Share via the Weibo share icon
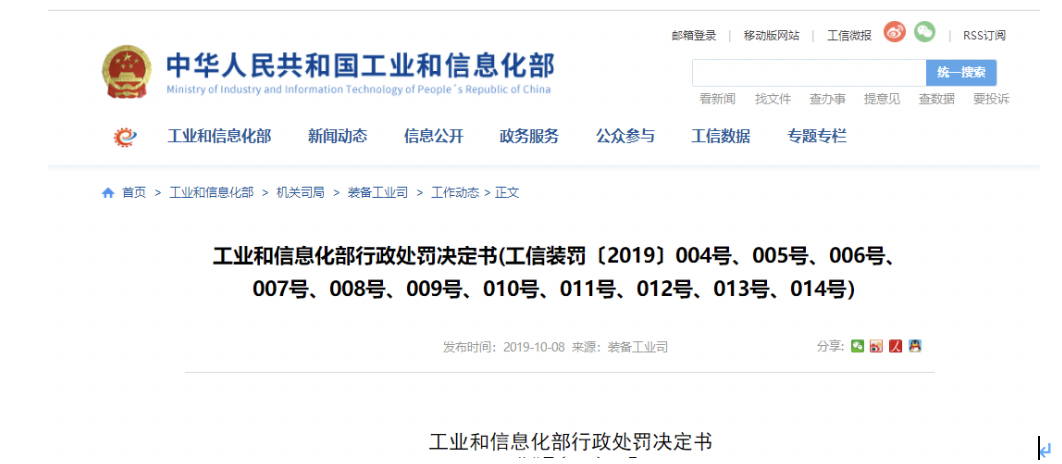The width and height of the screenshot is (1062, 464). click(876, 346)
